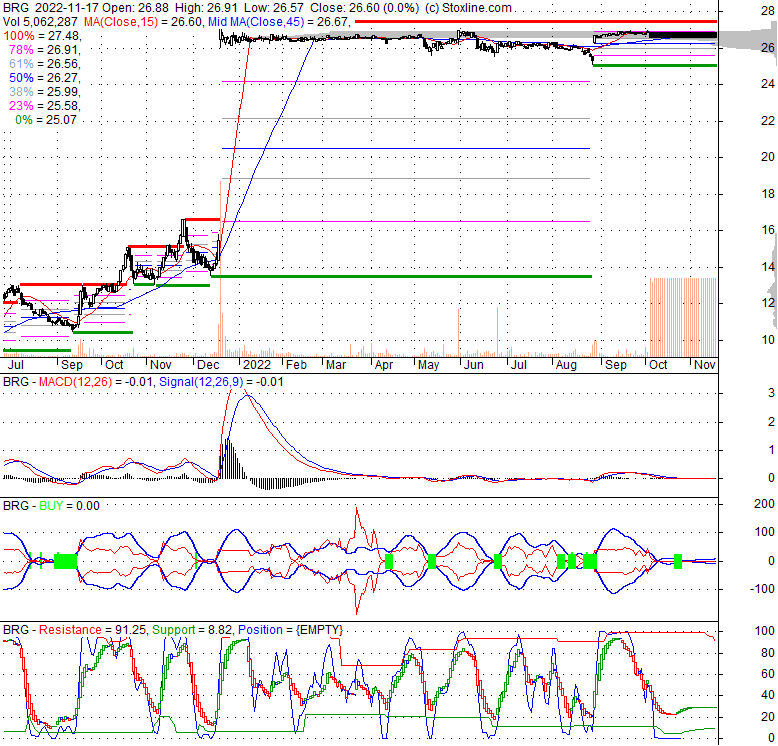This screenshot has width=778, height=746.
Task: Click the '28' price axis label
Action: pyautogui.click(x=768, y=11)
